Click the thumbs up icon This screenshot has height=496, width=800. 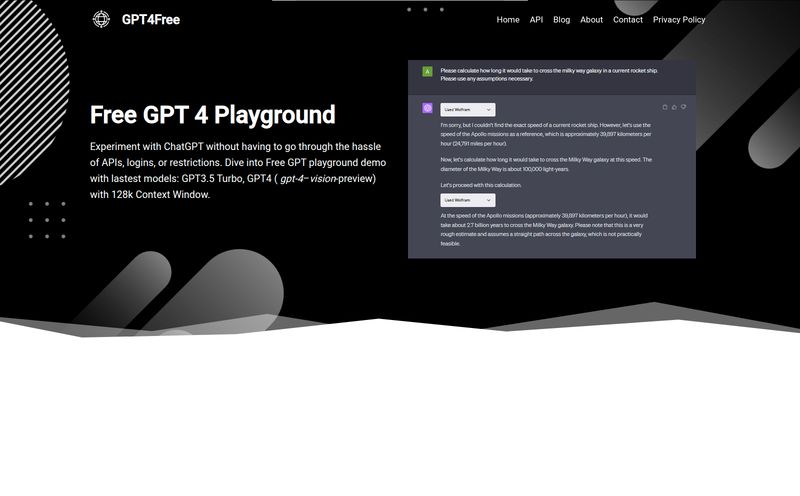coord(674,107)
